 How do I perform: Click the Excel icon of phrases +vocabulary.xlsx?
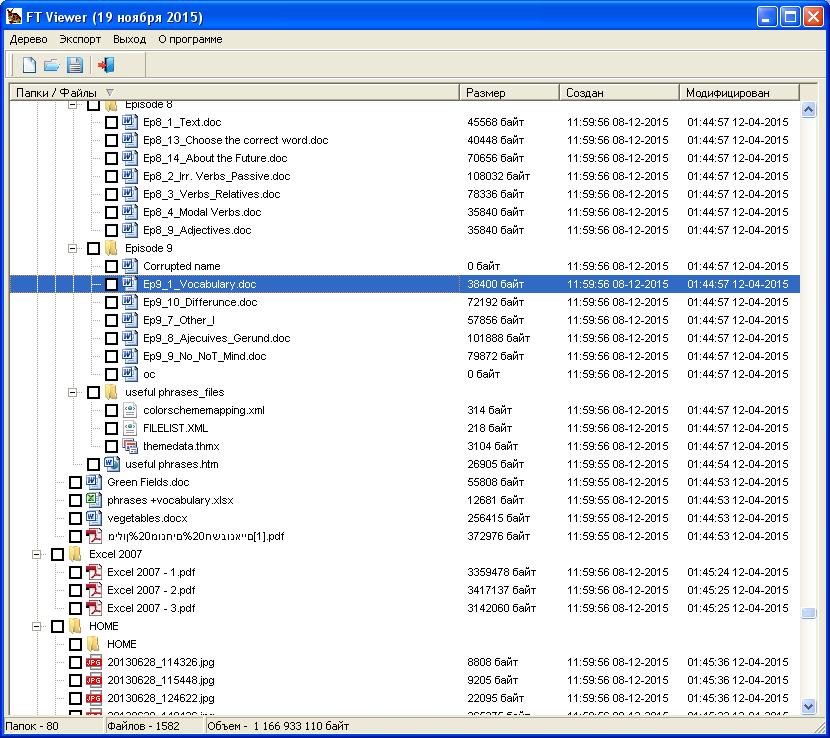coord(94,500)
